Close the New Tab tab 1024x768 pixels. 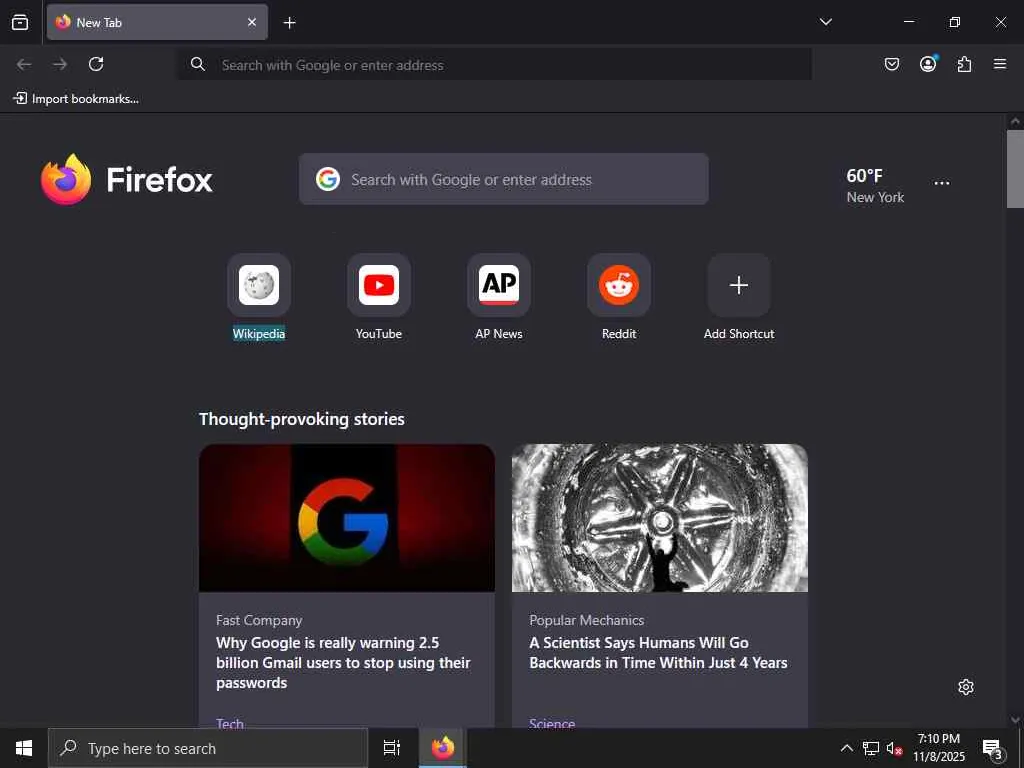coord(251,22)
